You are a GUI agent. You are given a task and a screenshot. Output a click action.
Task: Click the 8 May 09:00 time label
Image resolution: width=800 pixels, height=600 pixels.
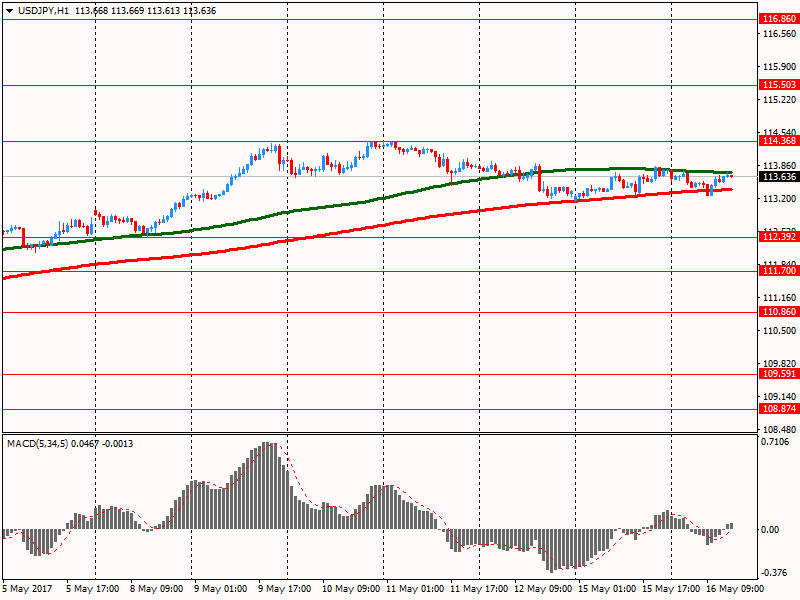[156, 589]
